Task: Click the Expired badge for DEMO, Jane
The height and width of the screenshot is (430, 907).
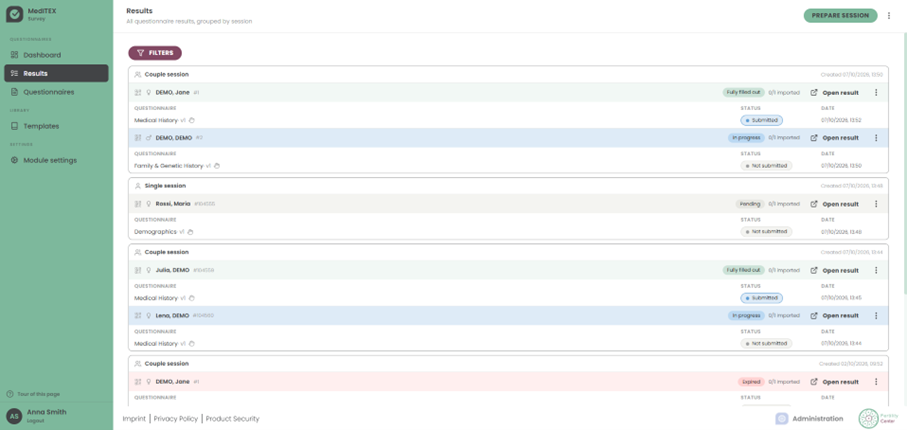Action: pyautogui.click(x=751, y=382)
